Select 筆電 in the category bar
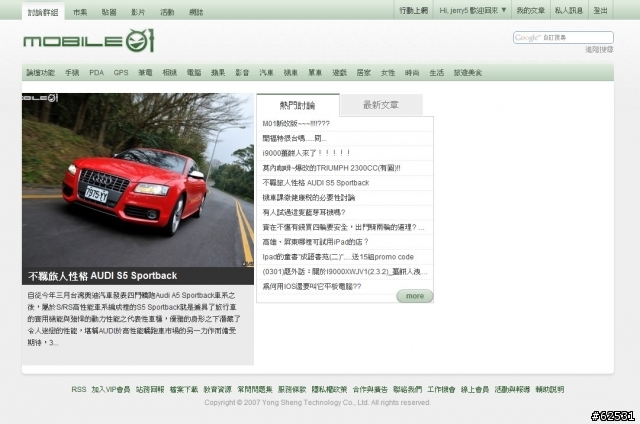Viewport: 640px width, 424px height. pyautogui.click(x=145, y=73)
